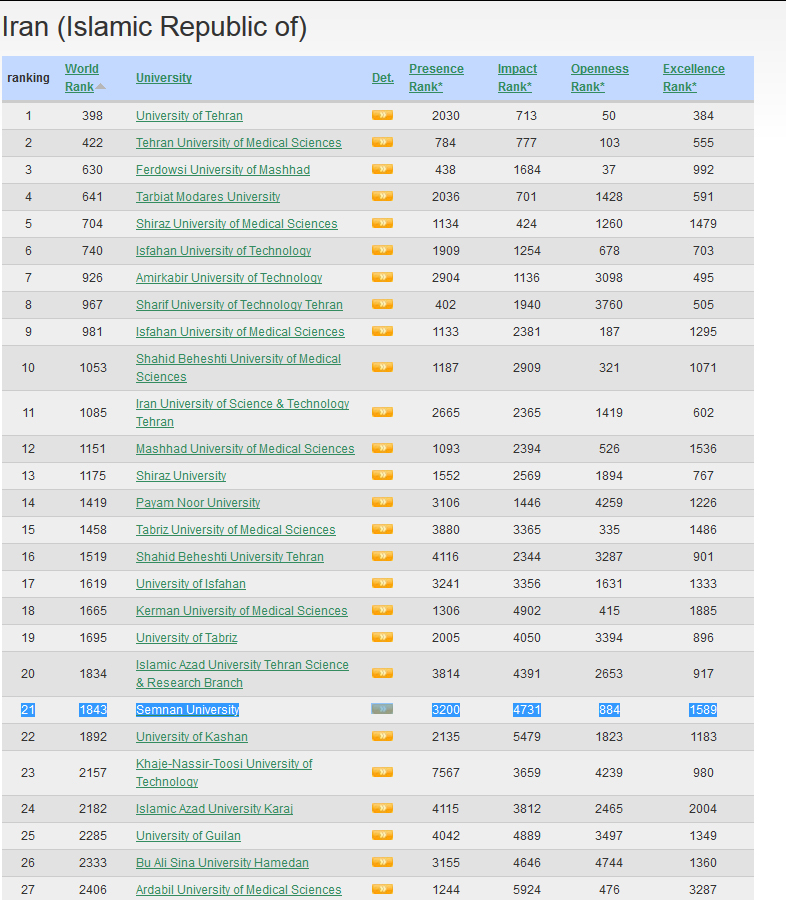Click details arrow for University of Isfahan
Viewport: 786px width, 900px height.
(382, 583)
